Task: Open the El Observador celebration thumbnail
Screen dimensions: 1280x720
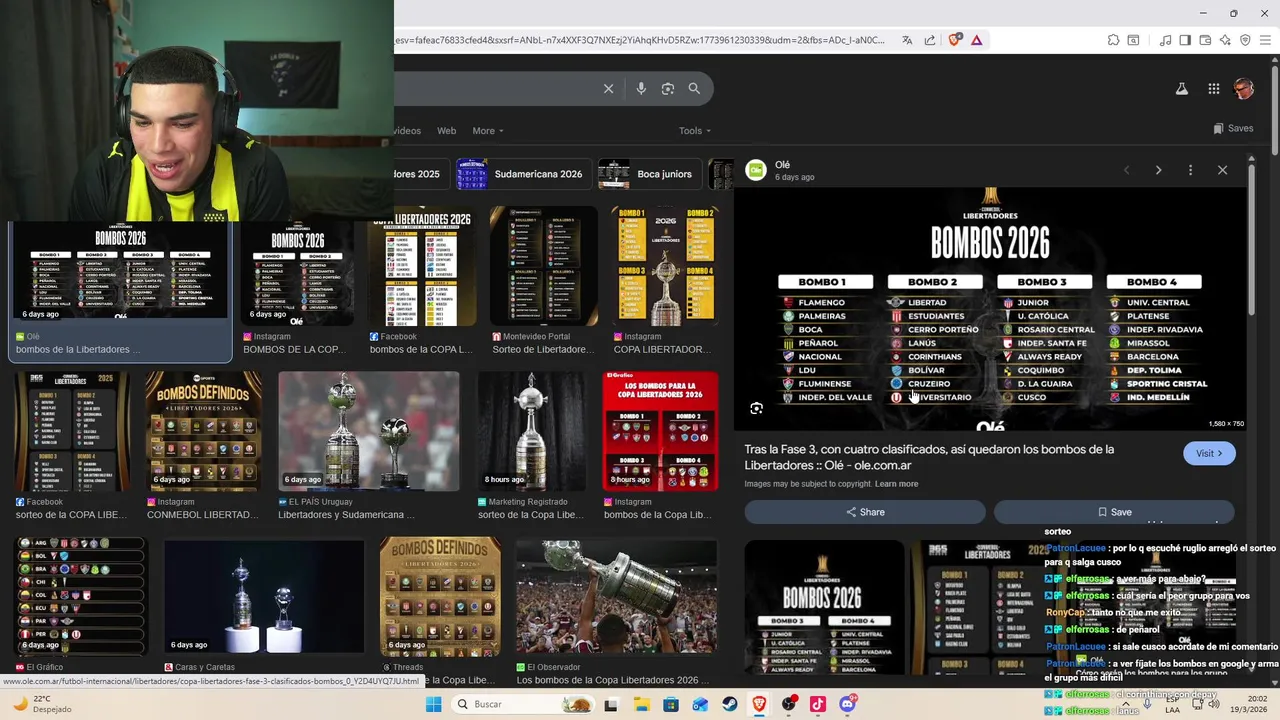Action: click(616, 597)
